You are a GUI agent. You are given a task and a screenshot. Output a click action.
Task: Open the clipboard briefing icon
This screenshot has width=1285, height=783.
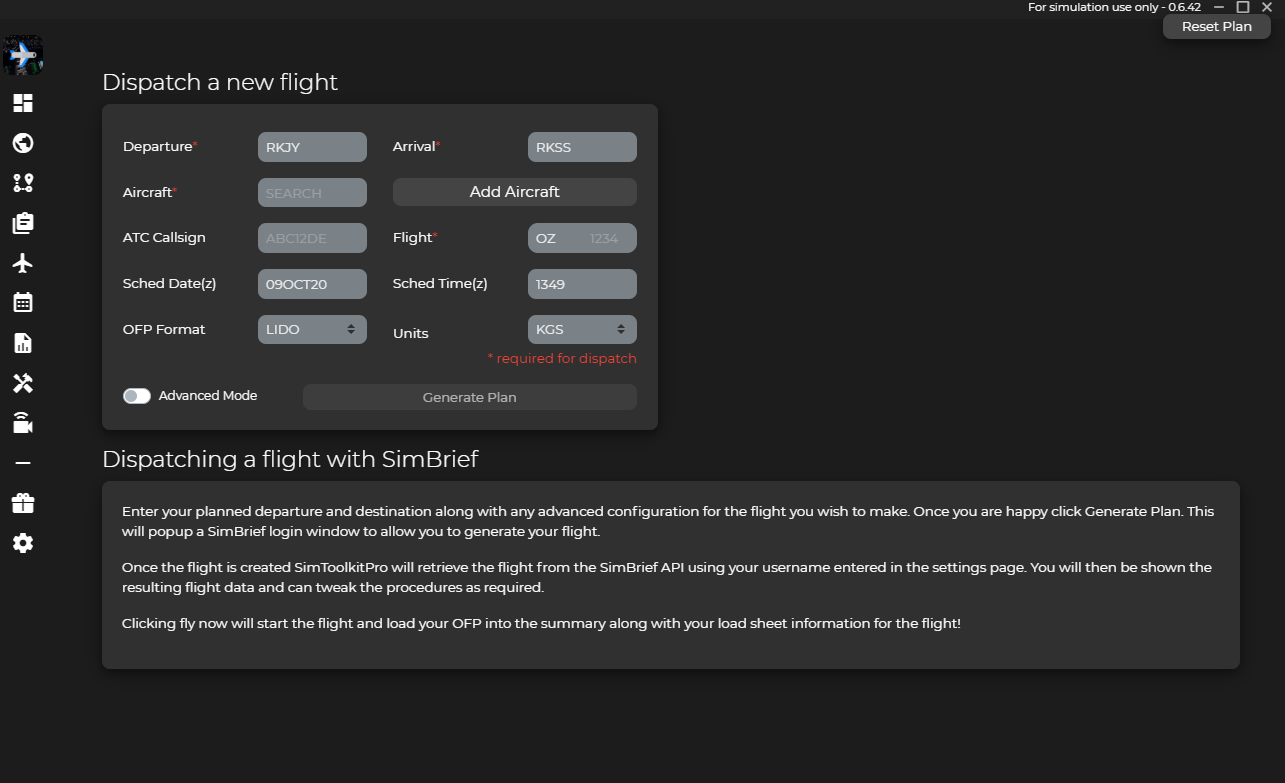23,223
